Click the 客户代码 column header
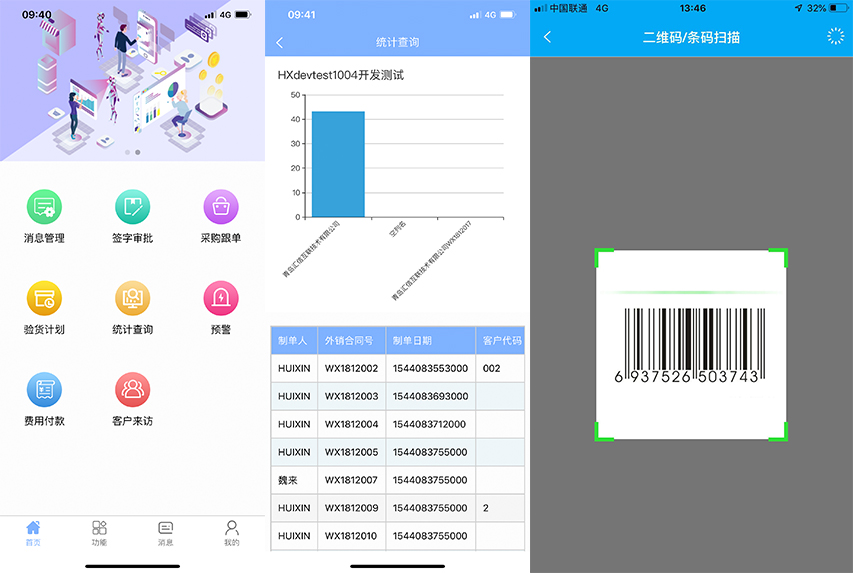Viewport: 853px width, 573px height. click(x=500, y=341)
